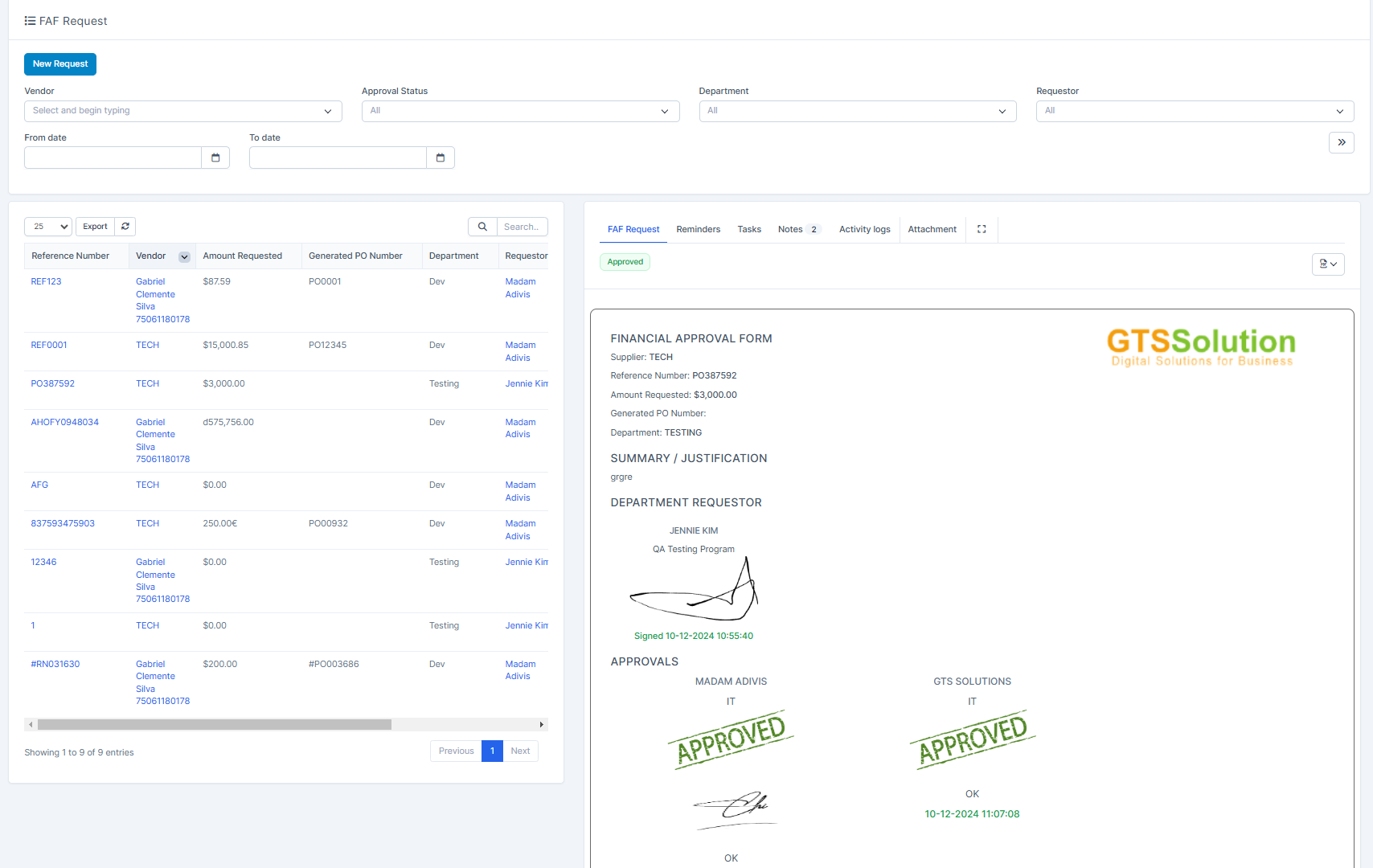
Task: Change the 25 entries per page selector
Action: point(48,227)
